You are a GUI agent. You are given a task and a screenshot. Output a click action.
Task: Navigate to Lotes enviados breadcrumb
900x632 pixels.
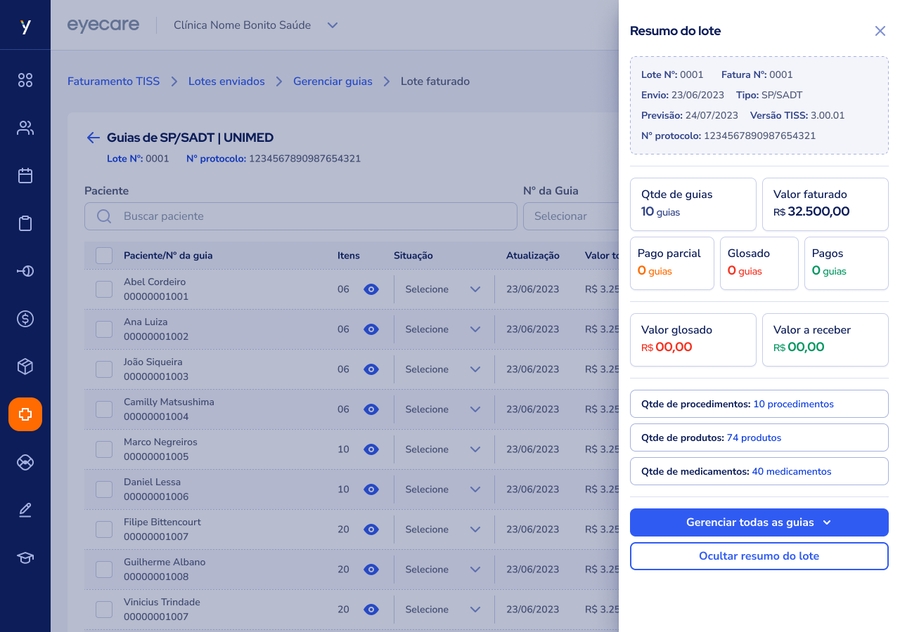coord(226,81)
